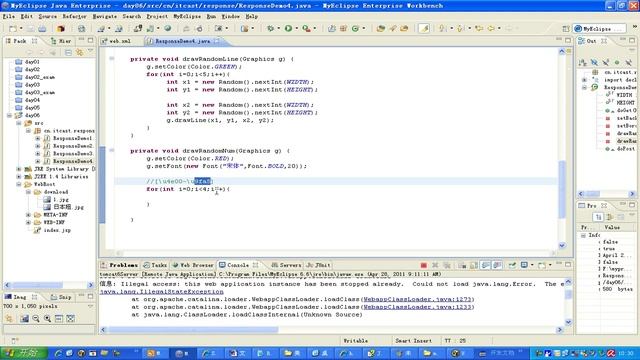Click the console horizontal scrollbar thumb
Screen dimensions: 640x360
pos(193,329)
